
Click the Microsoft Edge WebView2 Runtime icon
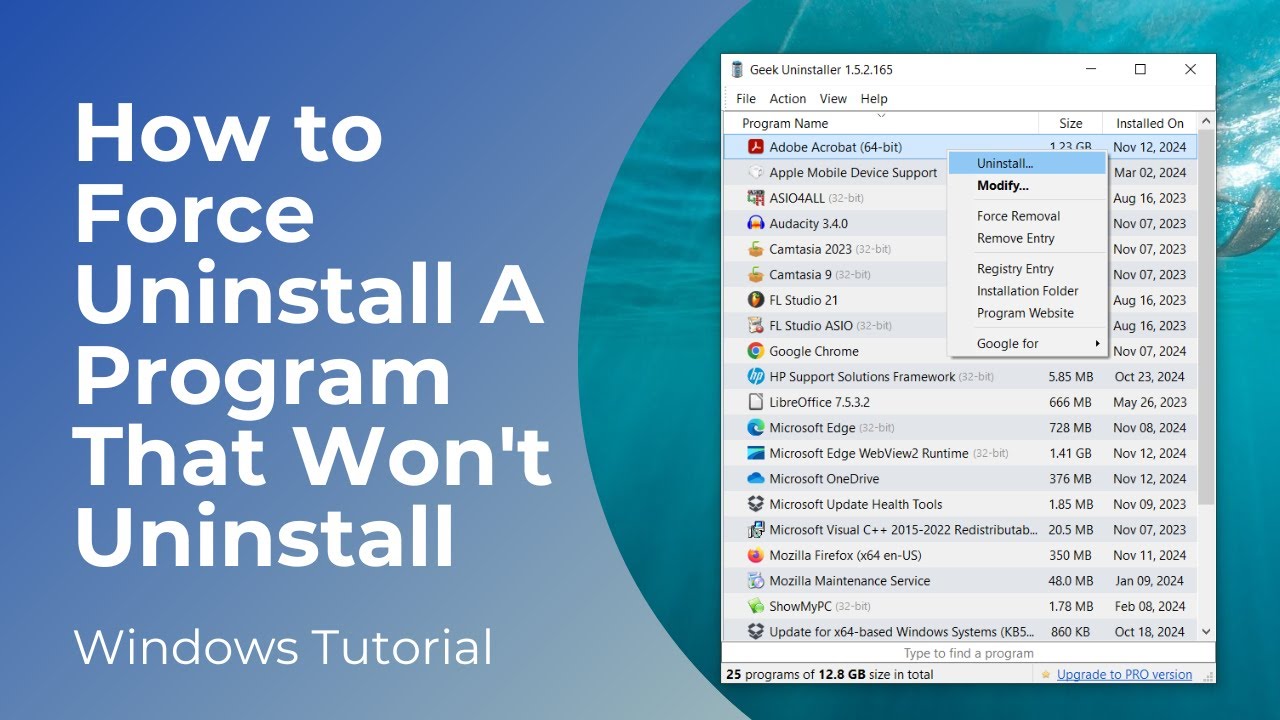tap(756, 453)
